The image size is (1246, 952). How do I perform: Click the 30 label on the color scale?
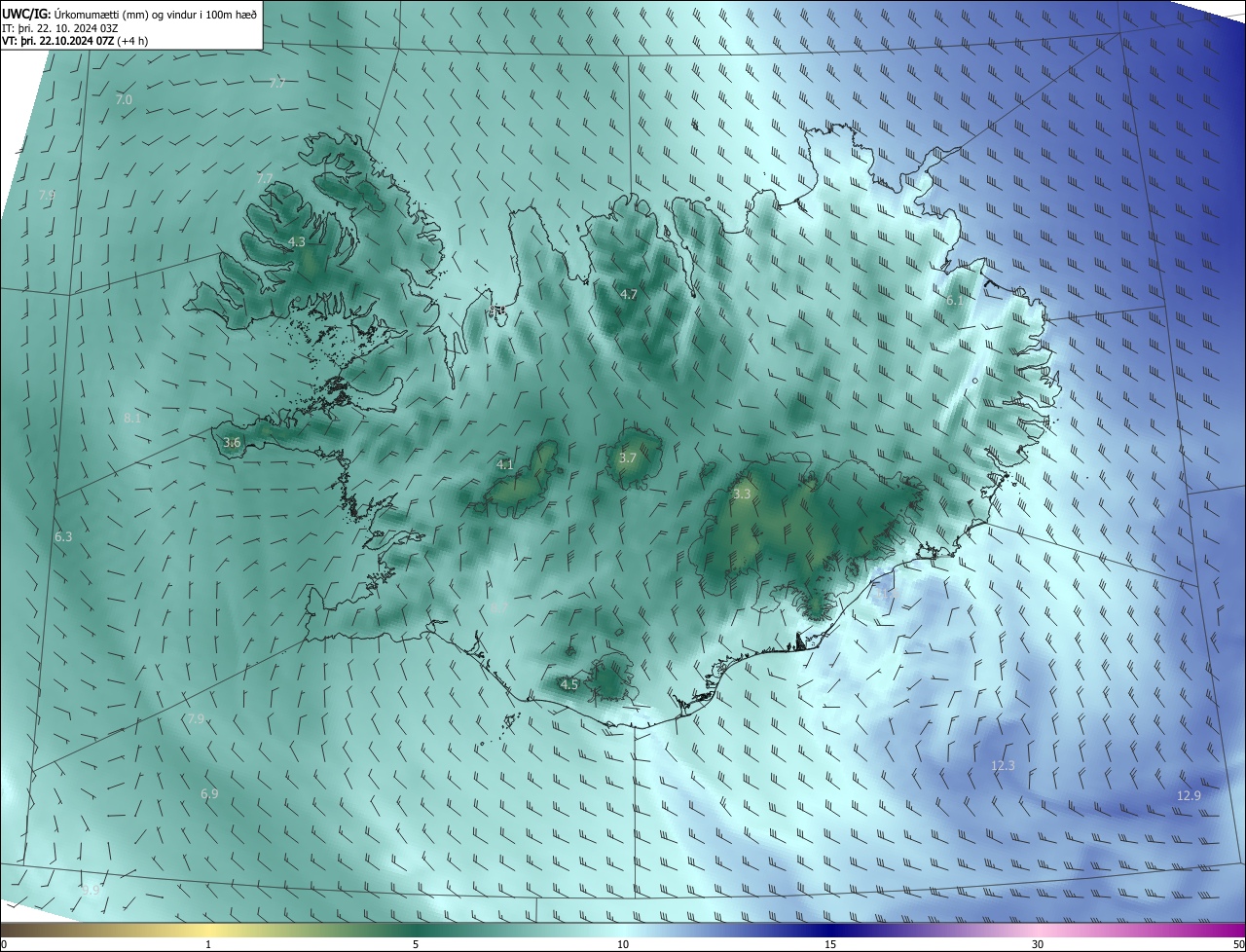pos(1038,944)
